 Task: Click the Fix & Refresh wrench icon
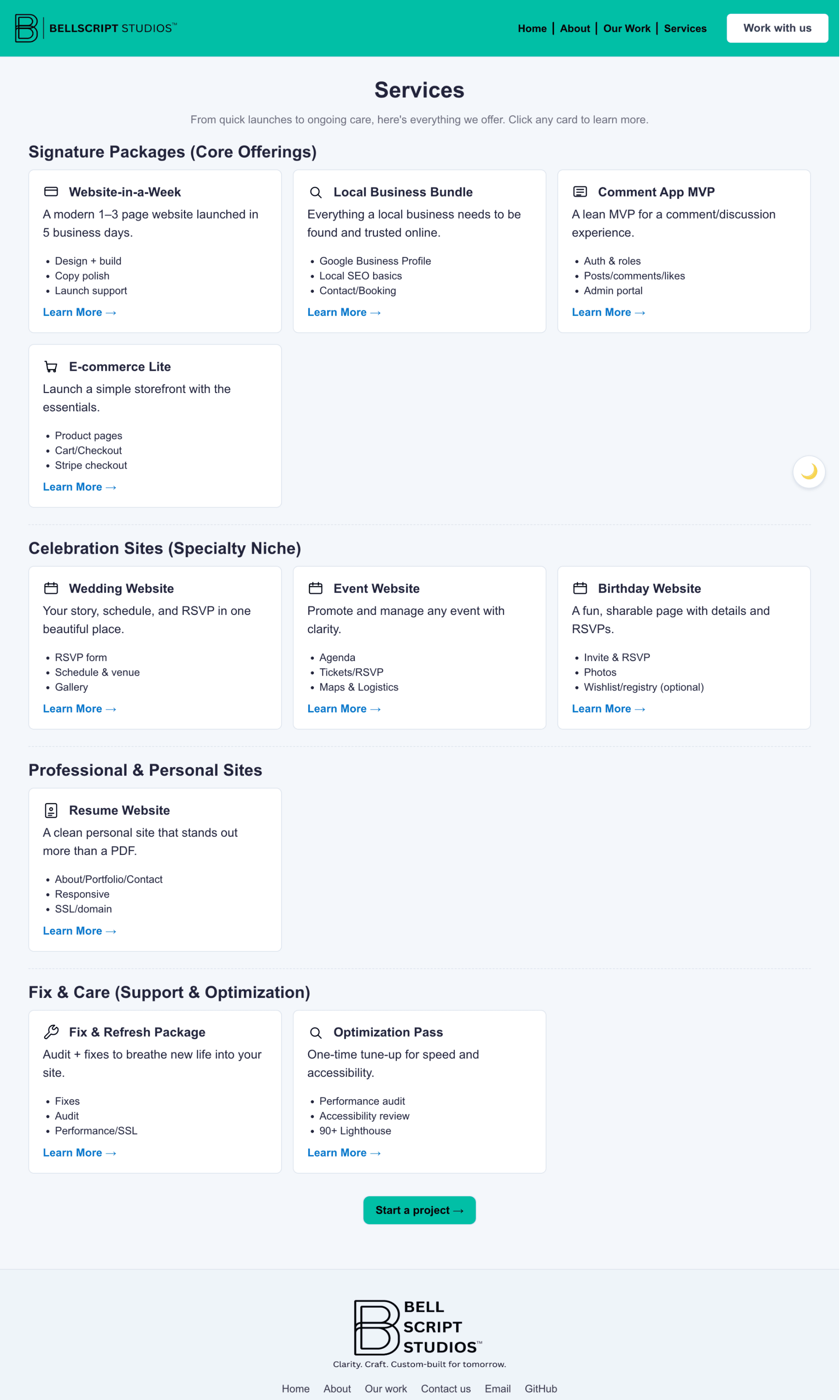point(51,1032)
